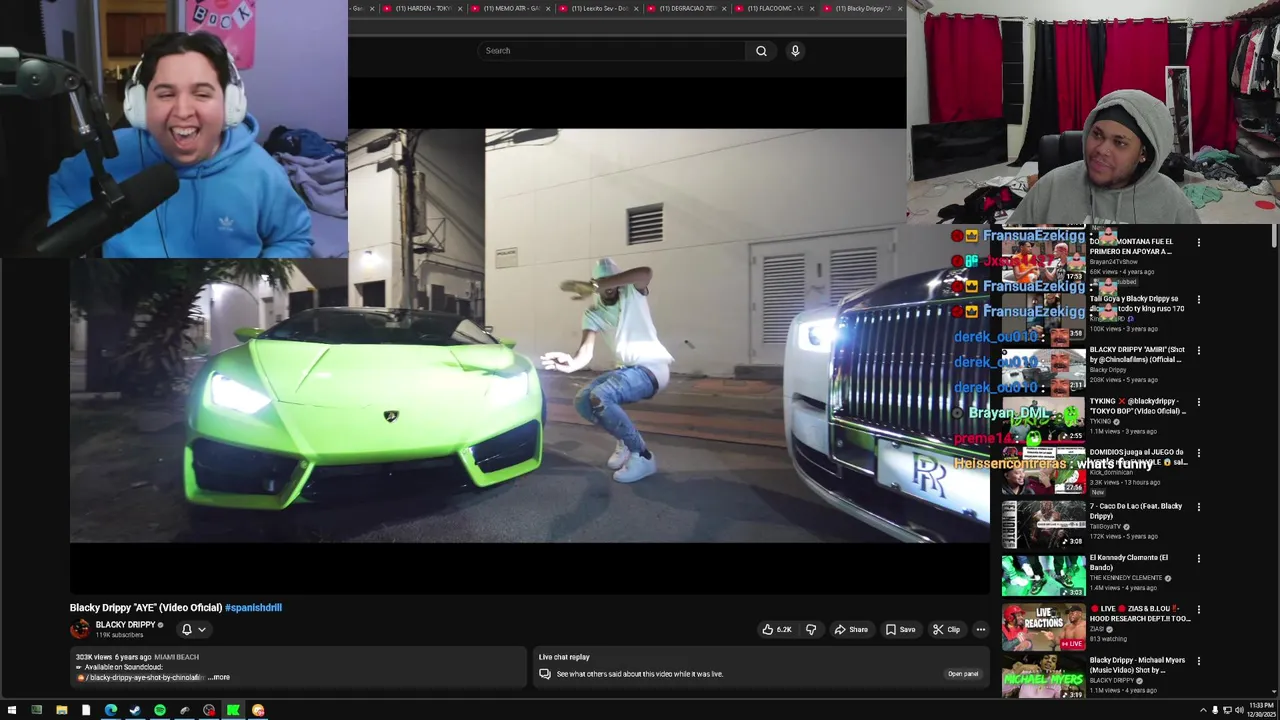Open File Explorer from the taskbar
This screenshot has width=1280, height=720.
point(61,710)
